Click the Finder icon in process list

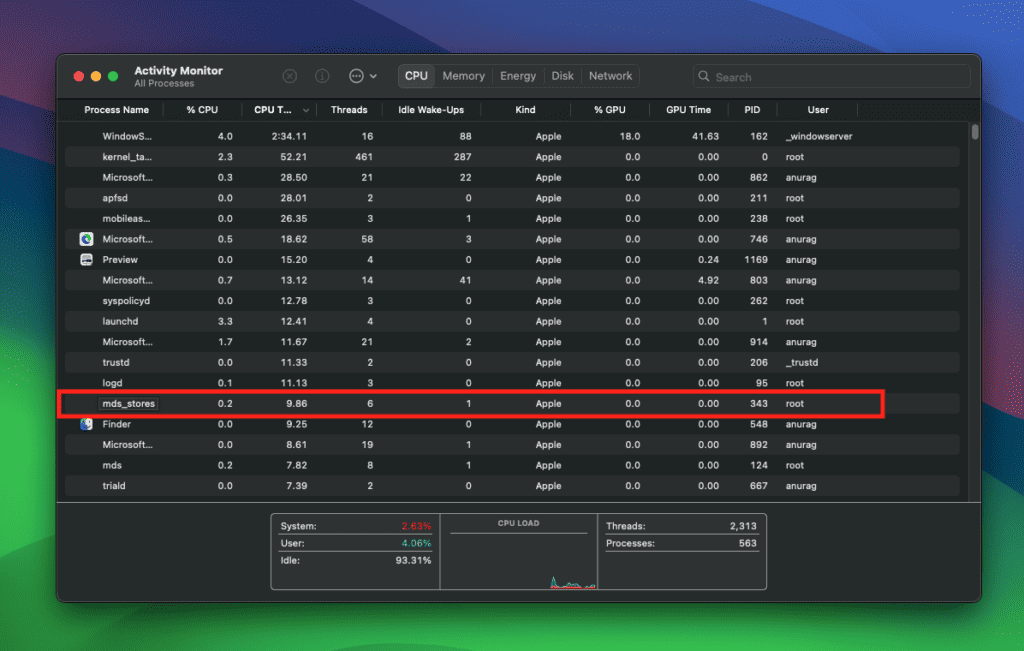tap(86, 424)
